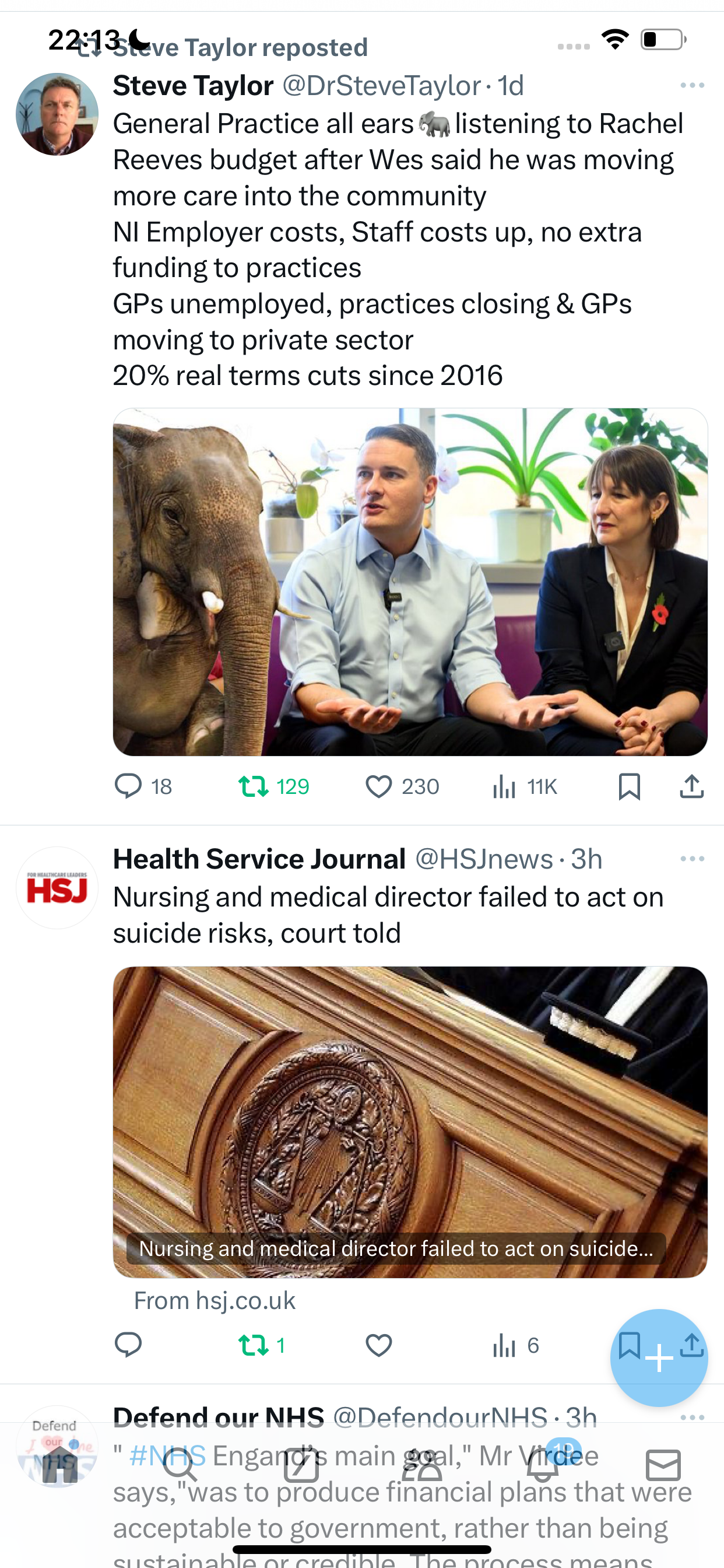Screen dimensions: 724x1568
Task: Like Steve Taylor's General Practice tweet
Action: (x=402, y=786)
